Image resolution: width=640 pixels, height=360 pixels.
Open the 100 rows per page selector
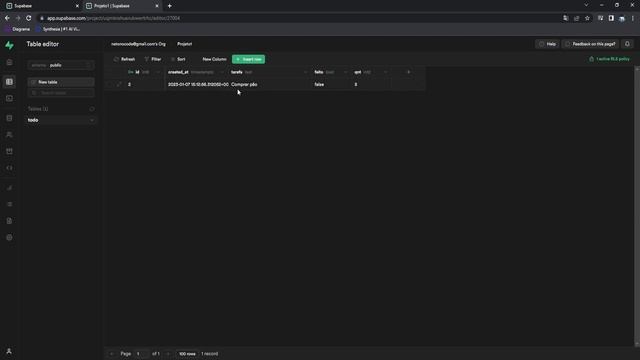[187, 354]
